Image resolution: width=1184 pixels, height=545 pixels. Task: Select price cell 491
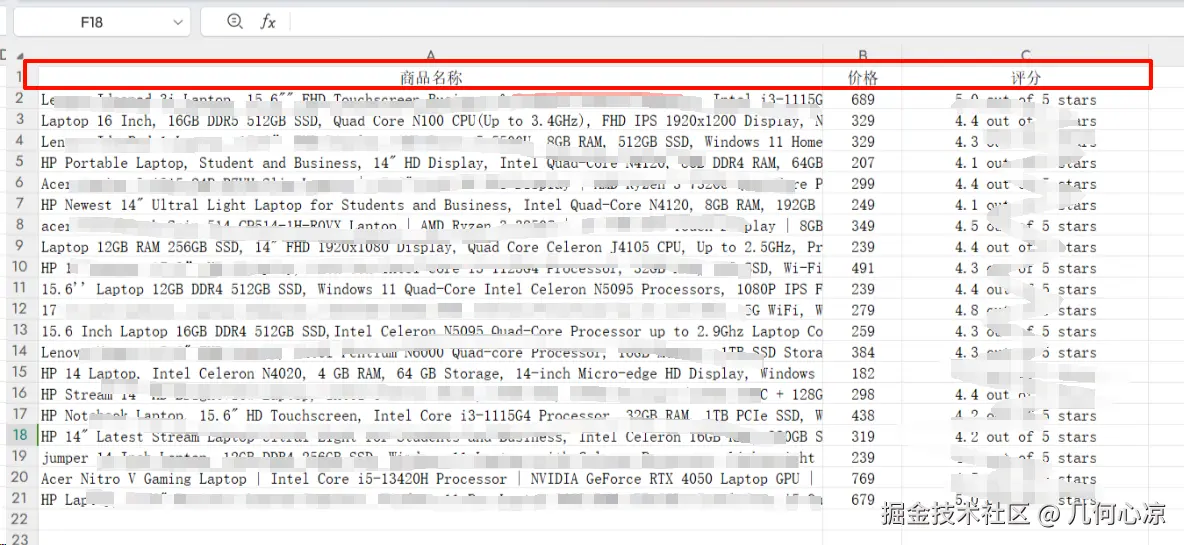[862, 268]
